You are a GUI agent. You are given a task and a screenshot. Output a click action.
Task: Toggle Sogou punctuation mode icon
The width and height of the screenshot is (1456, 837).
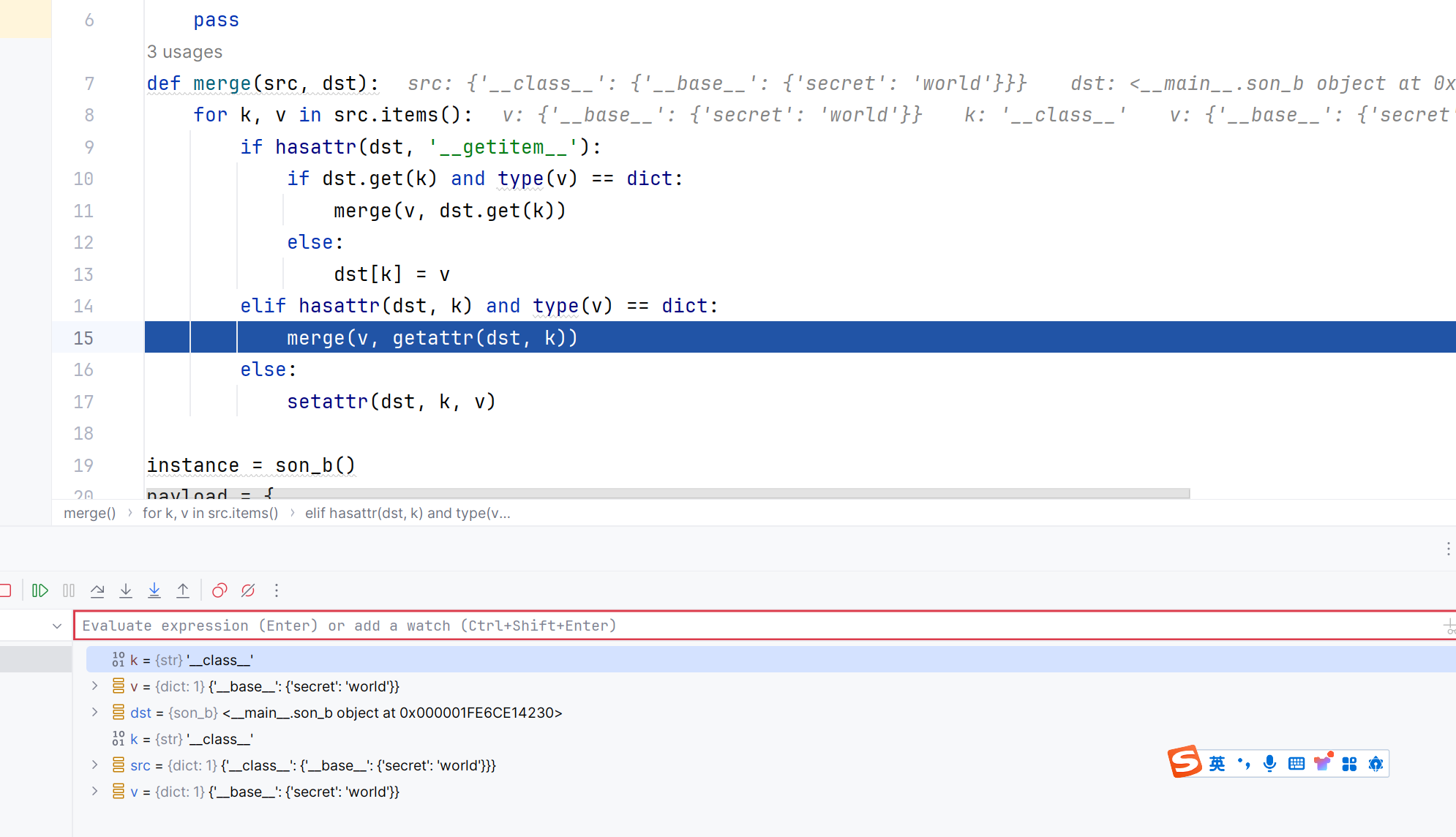(x=1244, y=764)
